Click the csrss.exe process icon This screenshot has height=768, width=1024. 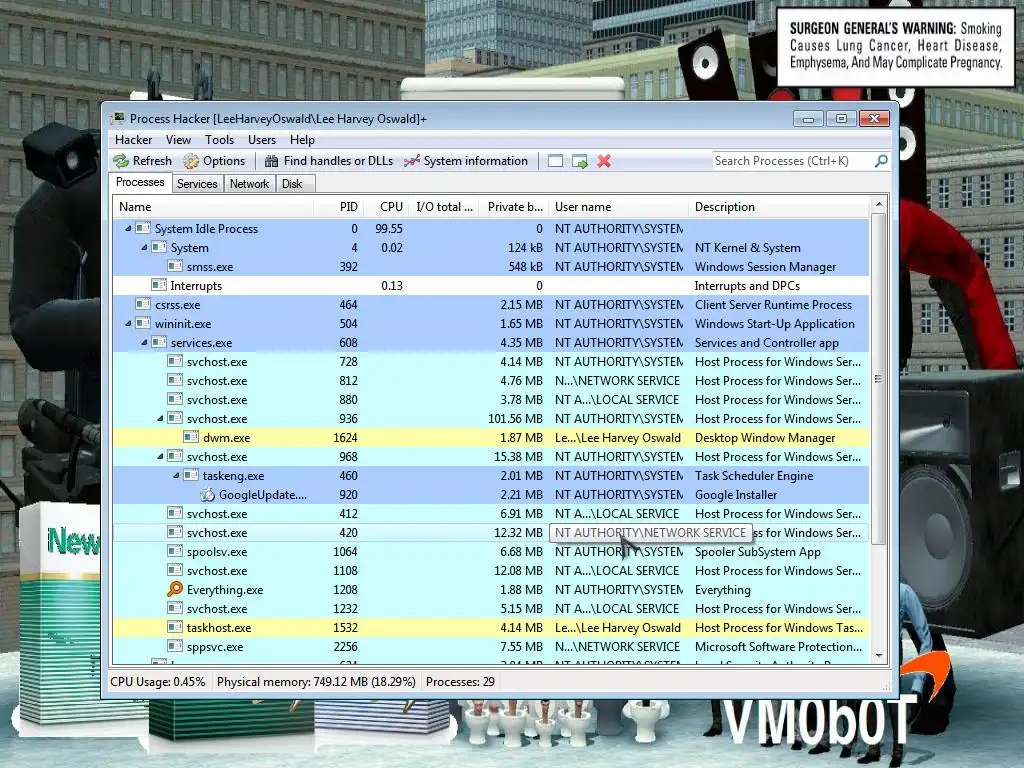coord(142,304)
